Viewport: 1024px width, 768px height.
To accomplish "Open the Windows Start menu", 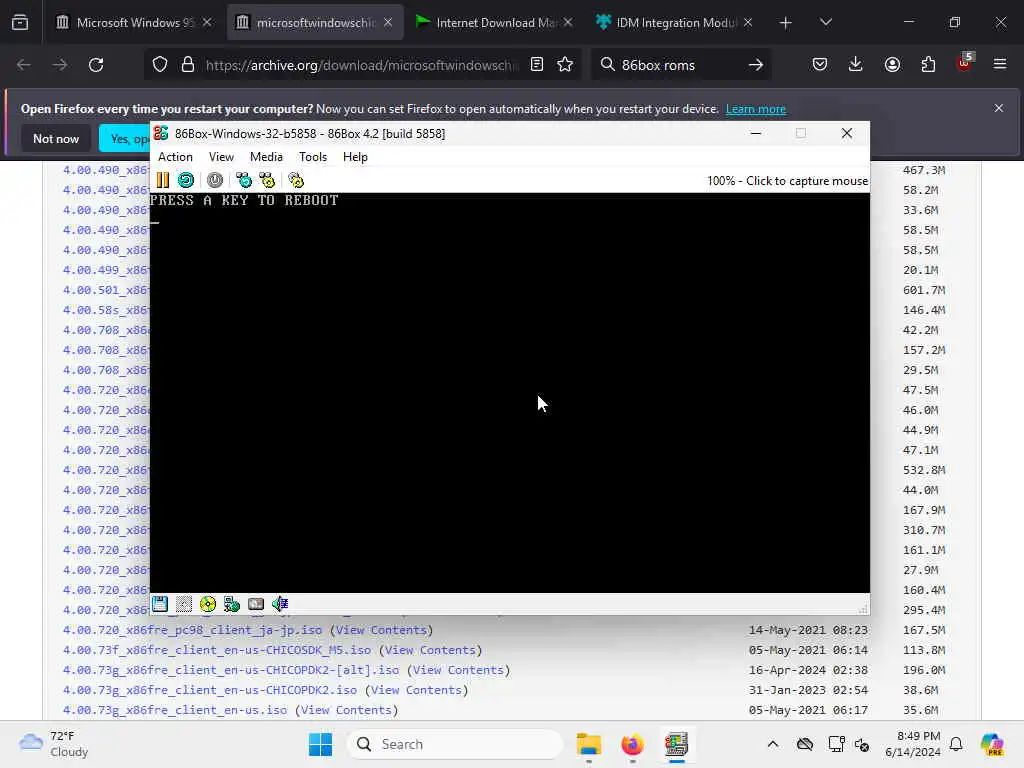I will [x=320, y=744].
